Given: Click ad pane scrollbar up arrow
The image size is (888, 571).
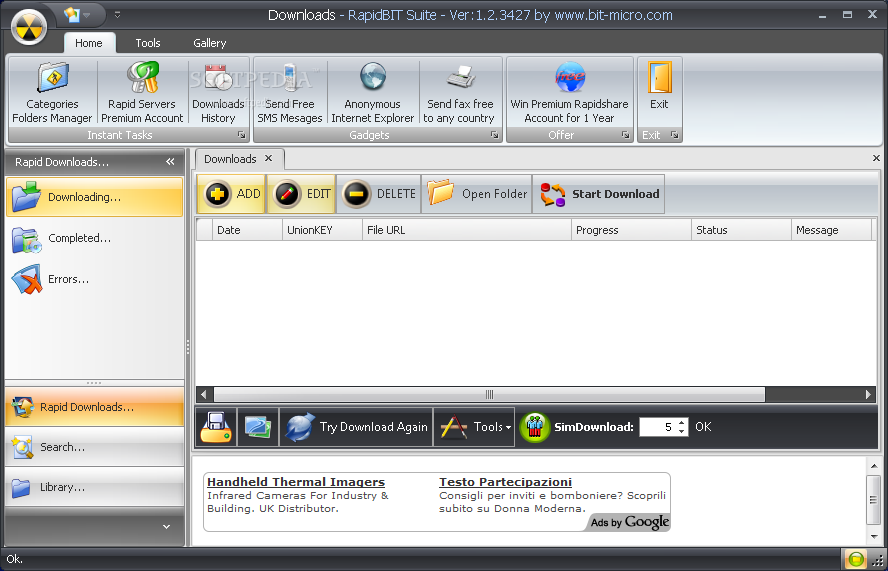Looking at the screenshot, I should pyautogui.click(x=873, y=466).
